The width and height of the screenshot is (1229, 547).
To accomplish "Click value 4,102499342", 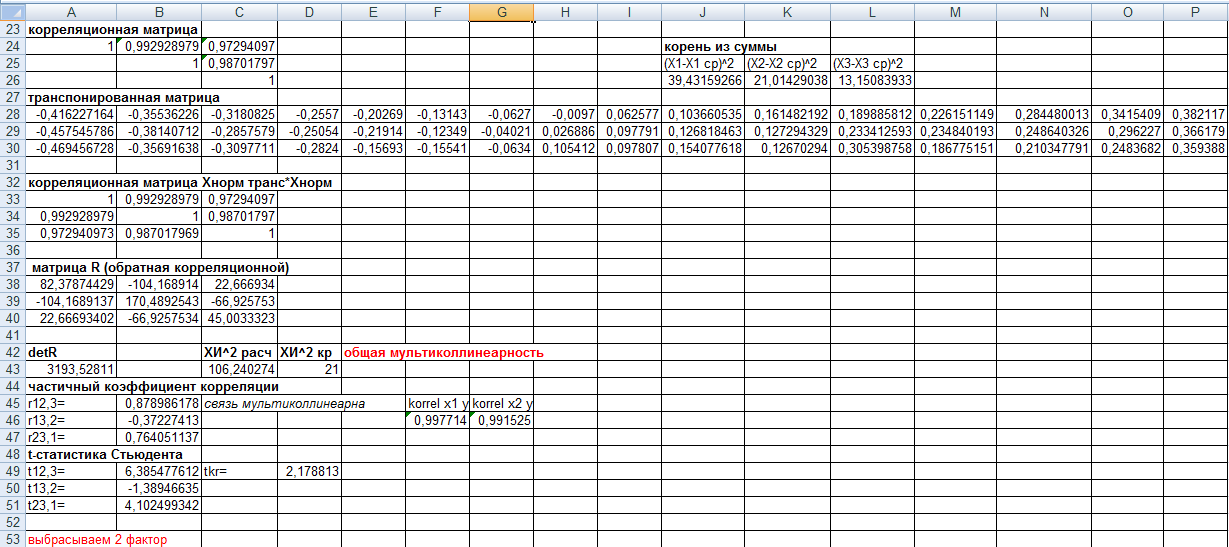I will 158,506.
